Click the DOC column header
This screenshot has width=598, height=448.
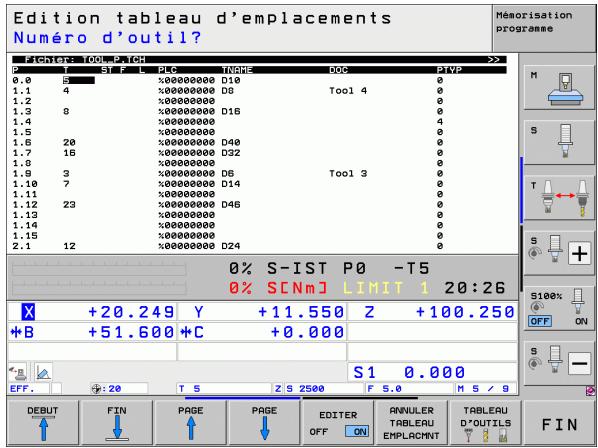click(339, 70)
